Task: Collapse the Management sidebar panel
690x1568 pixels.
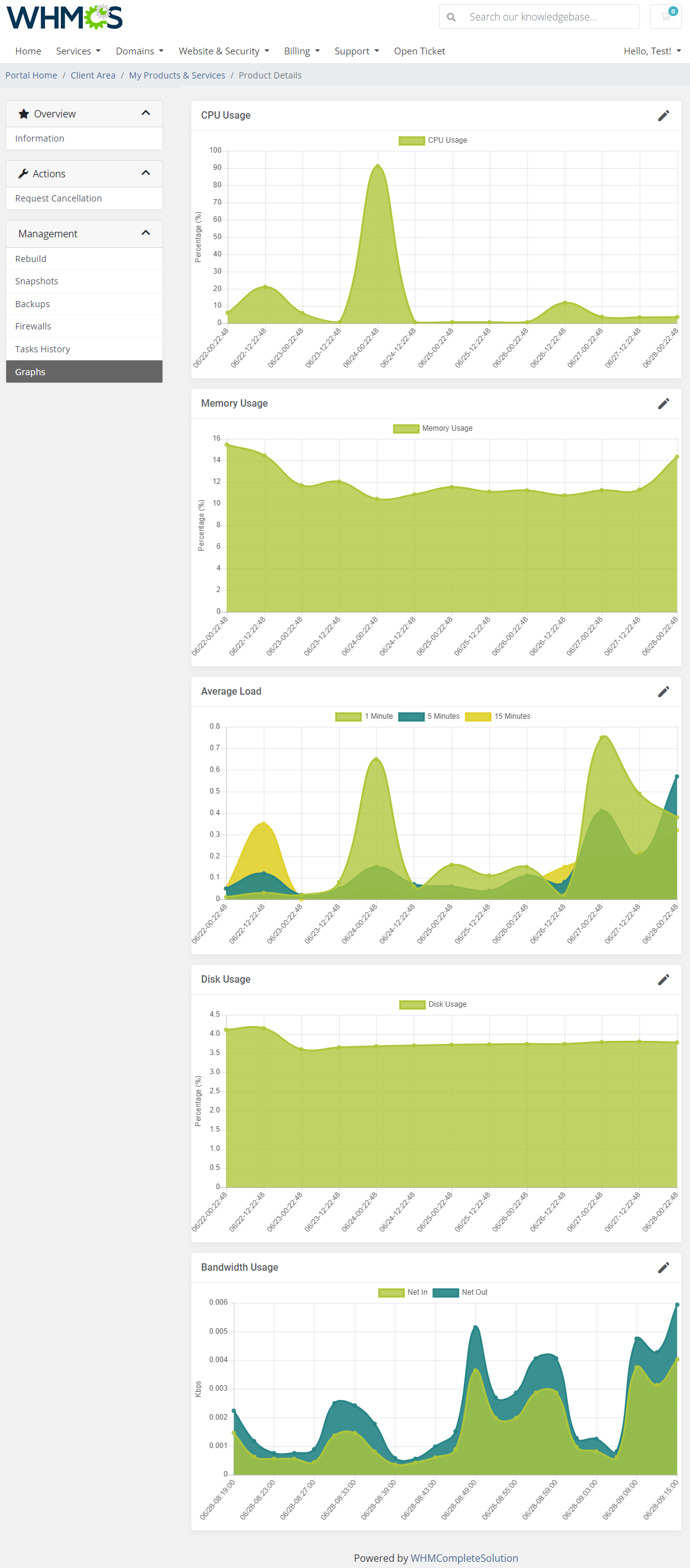Action: click(x=146, y=233)
